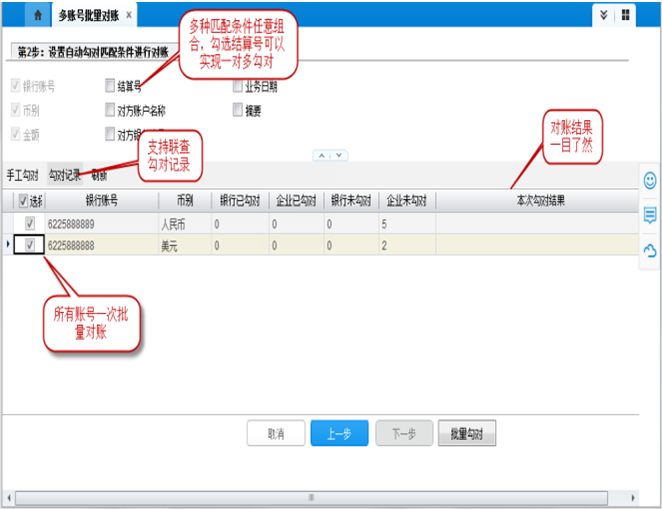Switch to the 手工勾对 tab
The image size is (662, 509).
coord(22,175)
